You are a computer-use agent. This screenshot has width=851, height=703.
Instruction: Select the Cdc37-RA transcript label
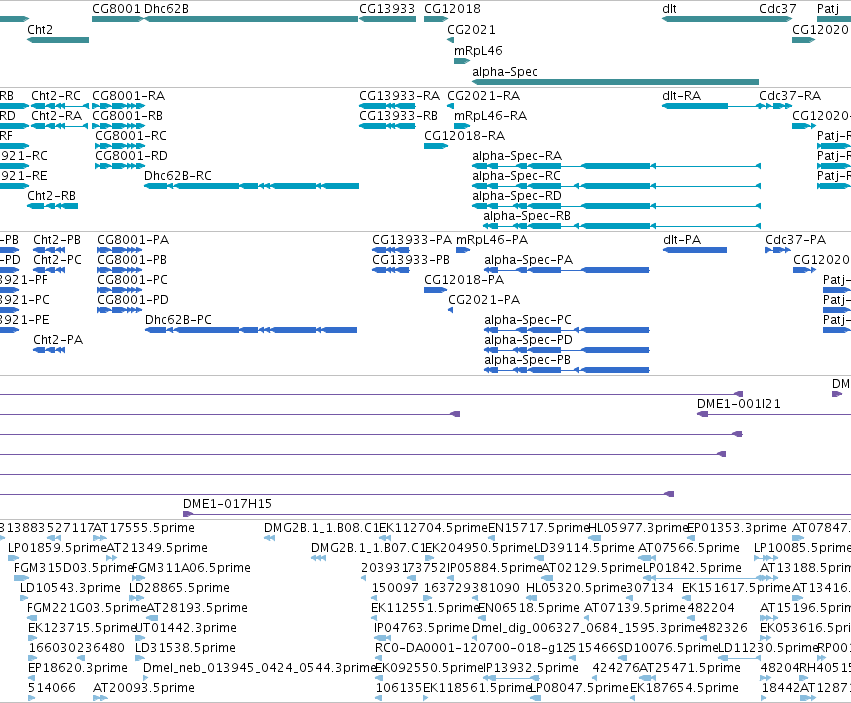pyautogui.click(x=790, y=96)
